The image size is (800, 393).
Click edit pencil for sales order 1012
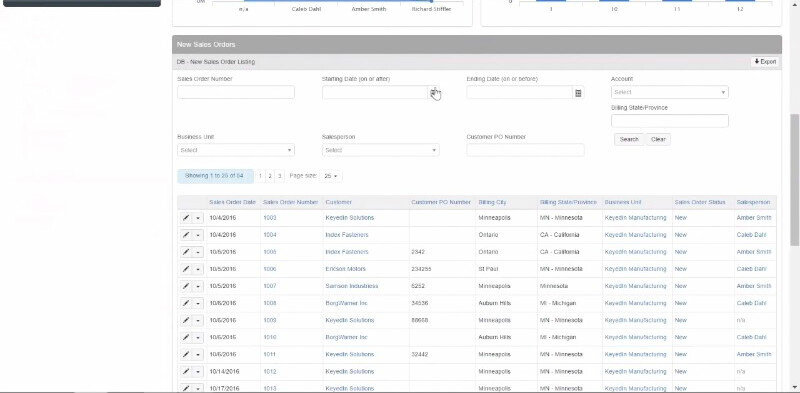[186, 372]
